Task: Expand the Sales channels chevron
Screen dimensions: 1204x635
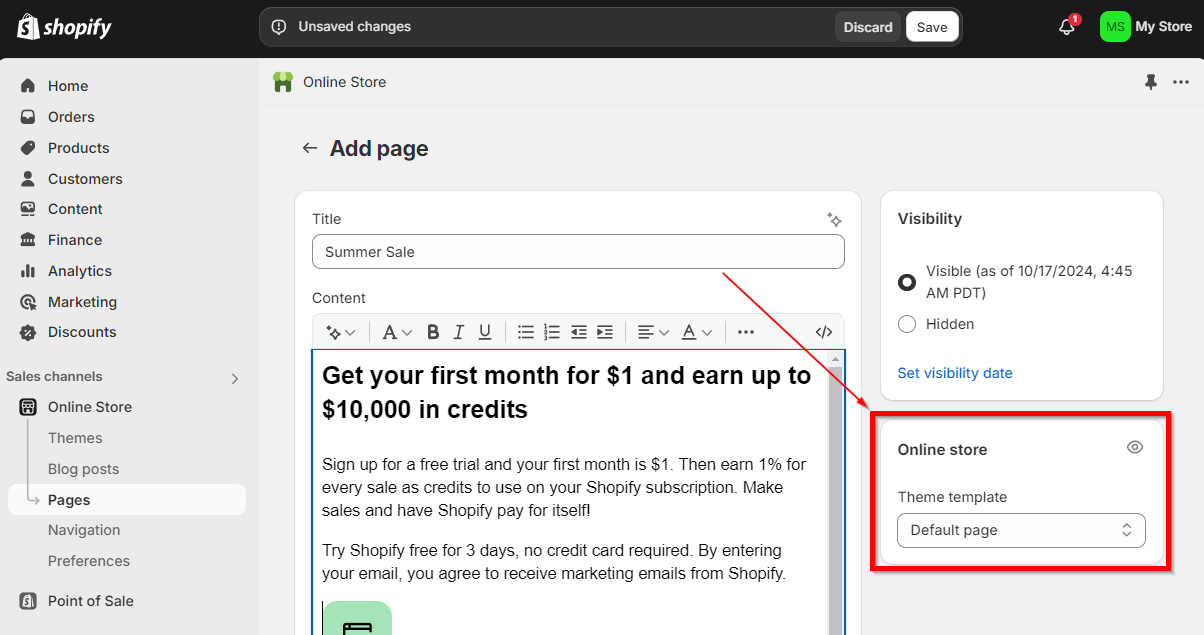Action: coord(235,378)
